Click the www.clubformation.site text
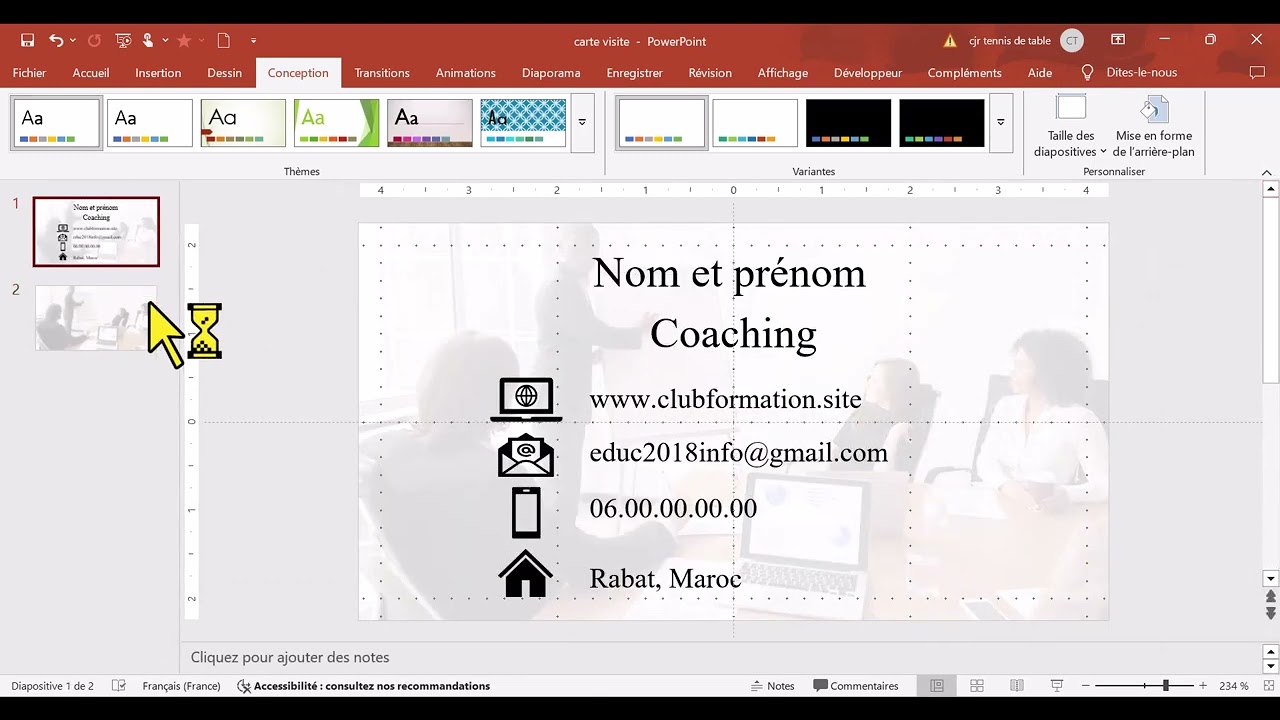Viewport: 1280px width, 720px height. tap(725, 399)
